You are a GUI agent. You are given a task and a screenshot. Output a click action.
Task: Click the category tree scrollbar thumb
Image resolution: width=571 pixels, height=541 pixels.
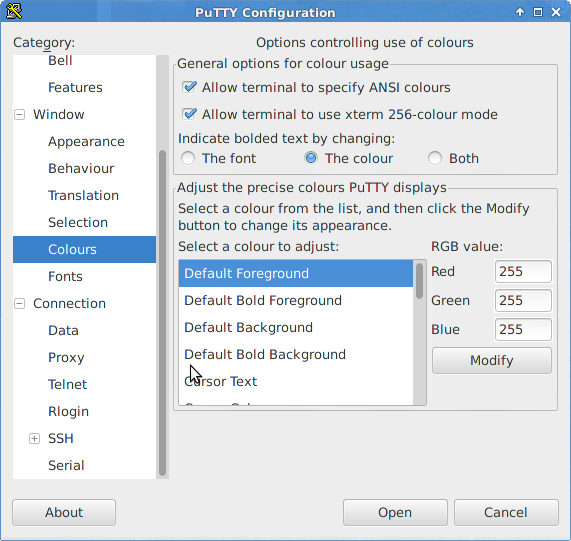[x=162, y=313]
